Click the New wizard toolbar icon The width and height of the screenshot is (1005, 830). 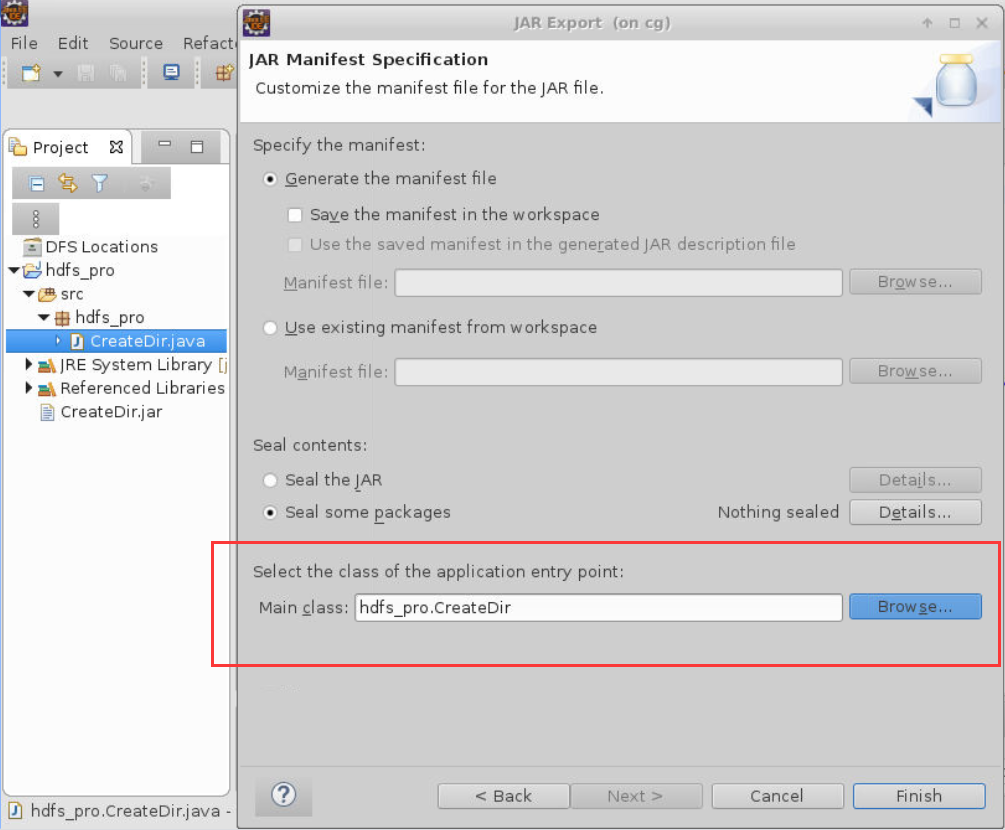pos(31,73)
